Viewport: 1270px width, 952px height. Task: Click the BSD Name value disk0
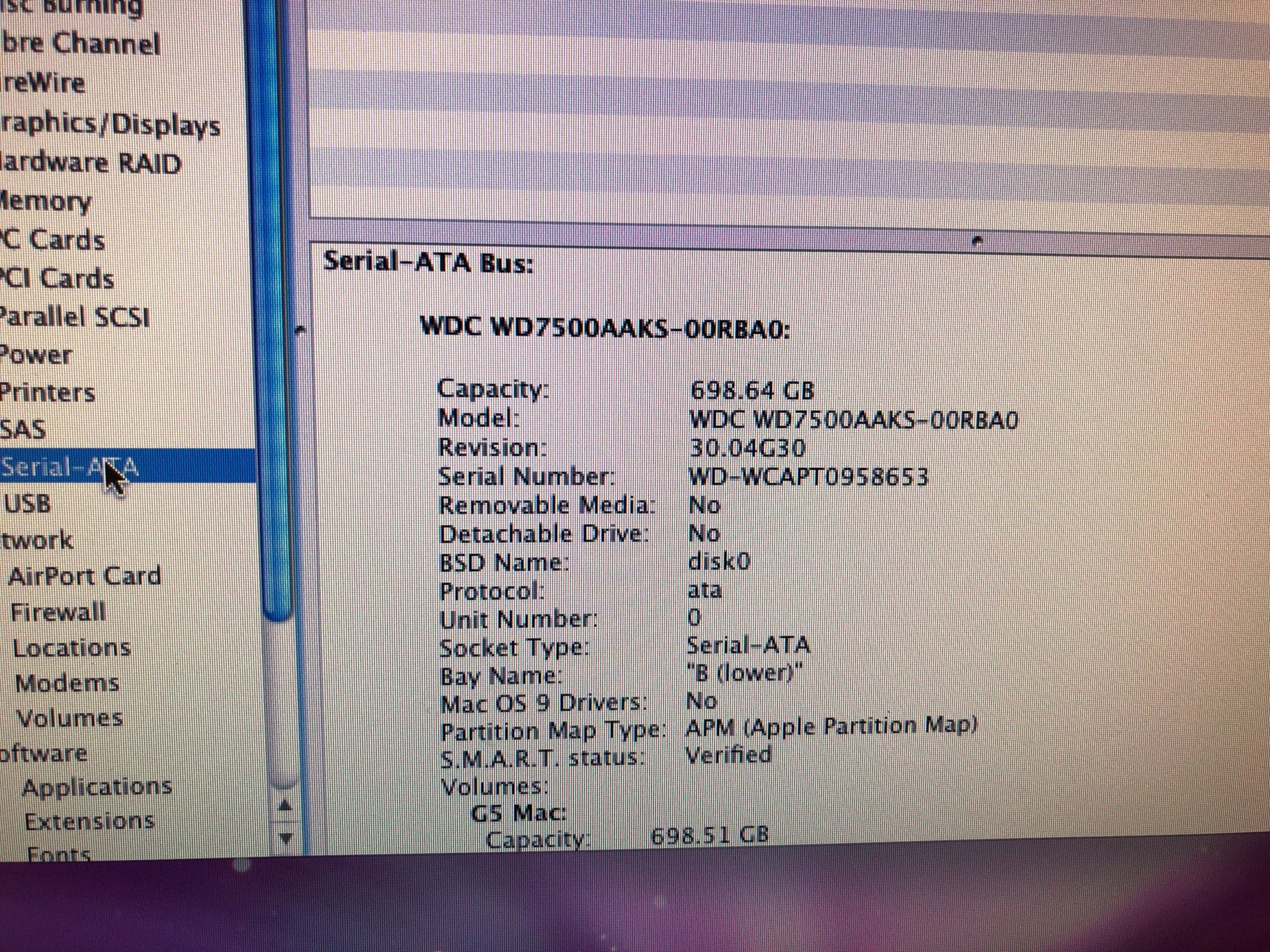tap(719, 561)
